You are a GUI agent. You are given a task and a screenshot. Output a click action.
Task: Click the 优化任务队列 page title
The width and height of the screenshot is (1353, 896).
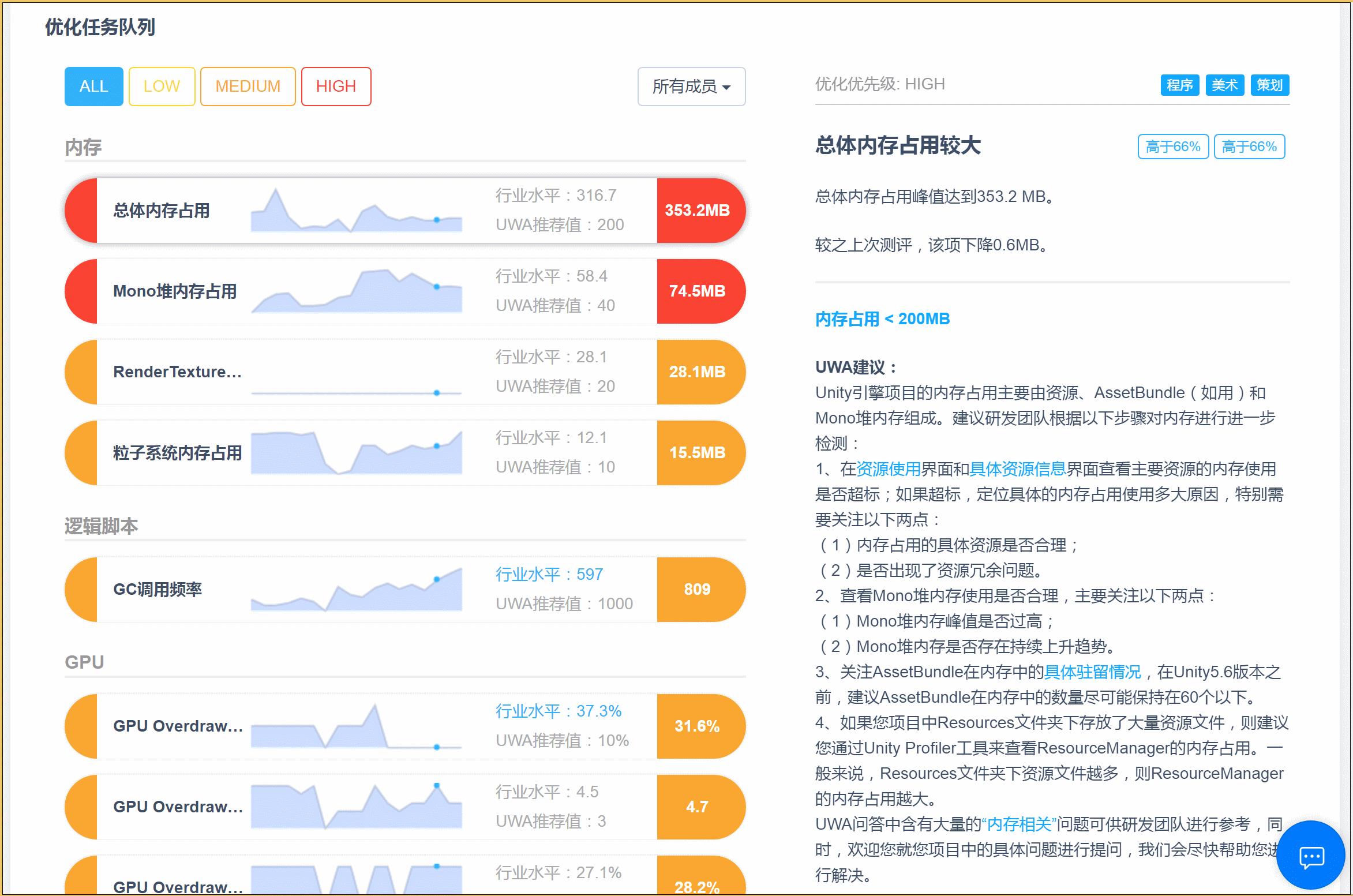pyautogui.click(x=100, y=27)
